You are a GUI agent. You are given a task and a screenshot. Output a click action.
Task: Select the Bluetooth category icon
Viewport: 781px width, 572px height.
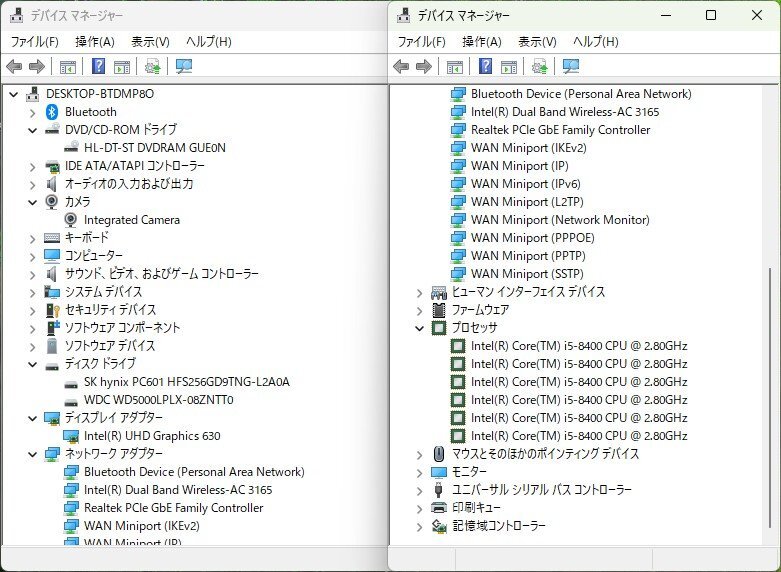point(52,112)
